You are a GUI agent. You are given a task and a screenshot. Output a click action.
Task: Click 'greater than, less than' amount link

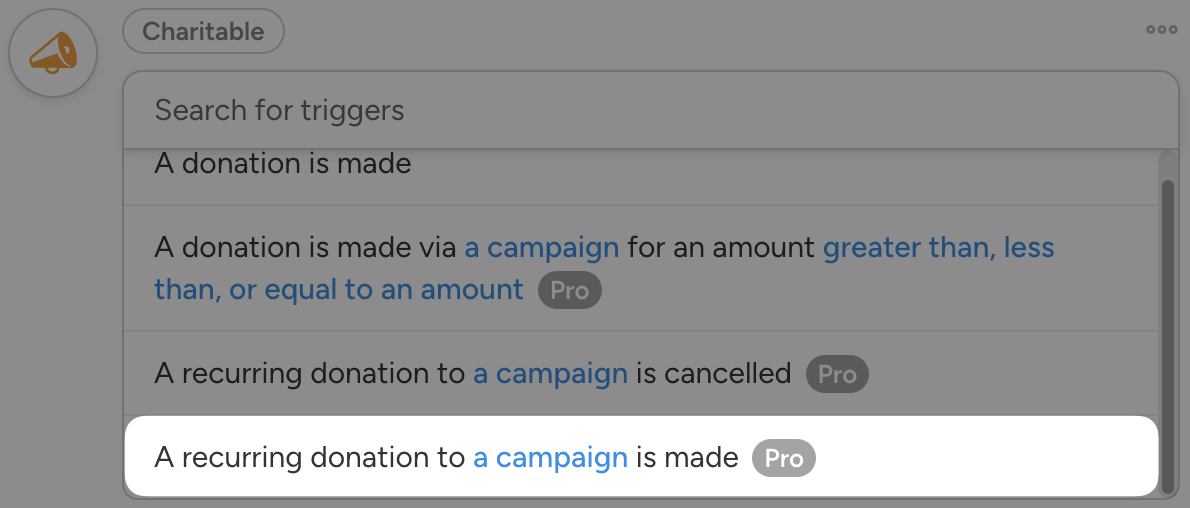coord(938,247)
